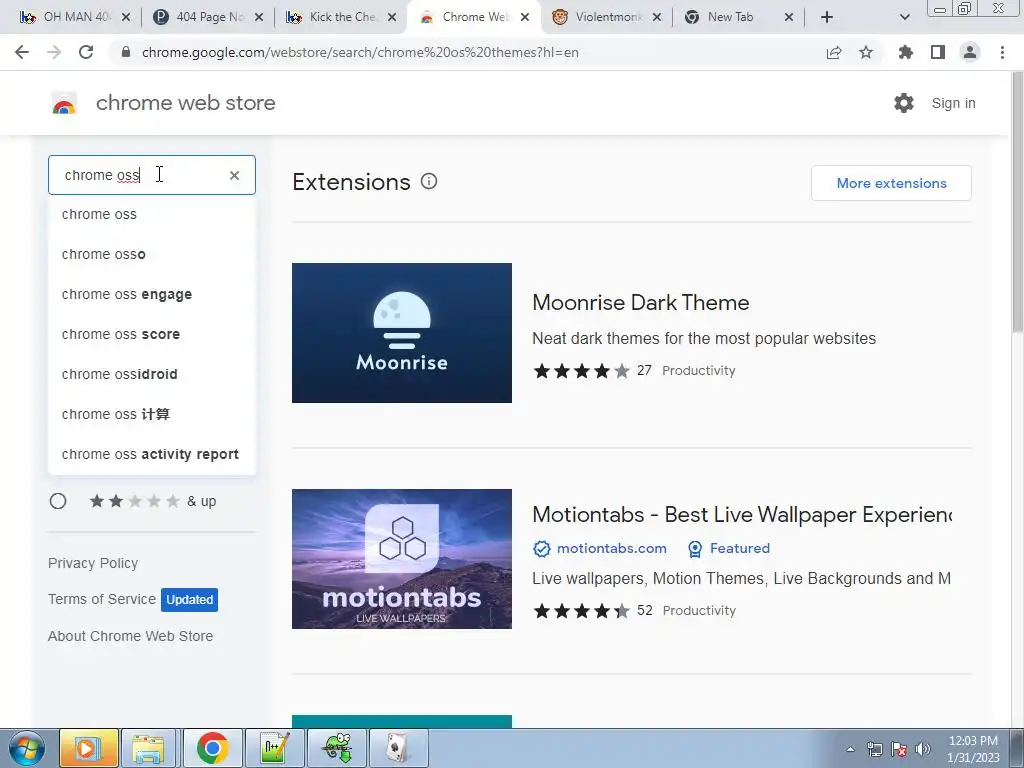This screenshot has height=768, width=1024.
Task: Select the 2 stars & up rating filter
Action: click(58, 501)
